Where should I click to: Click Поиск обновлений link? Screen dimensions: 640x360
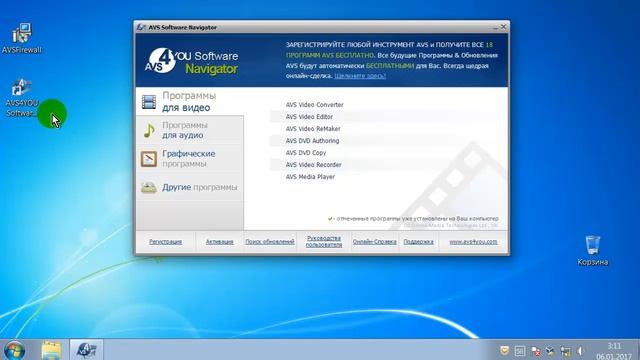pos(270,242)
